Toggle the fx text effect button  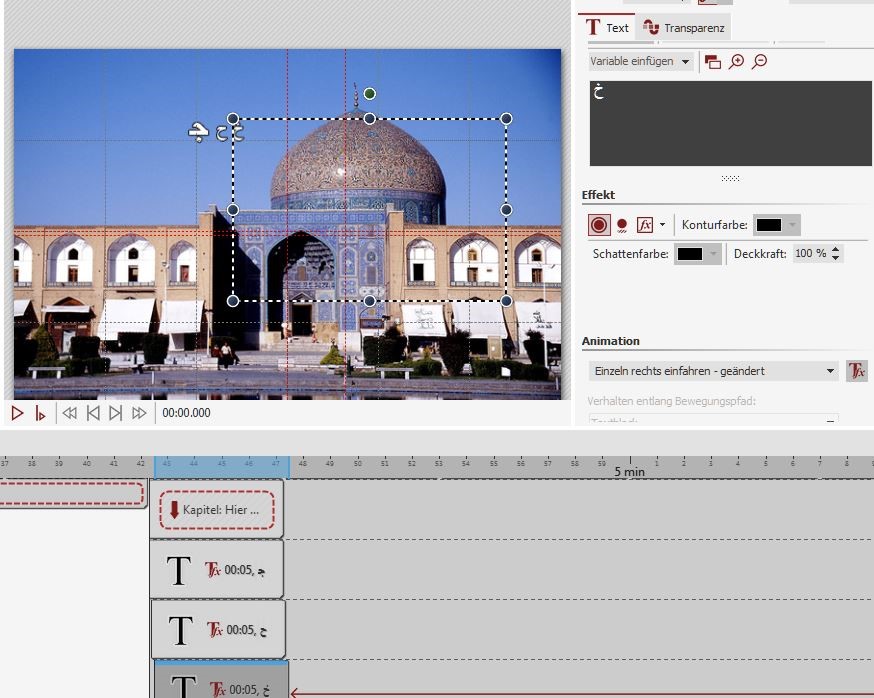645,225
